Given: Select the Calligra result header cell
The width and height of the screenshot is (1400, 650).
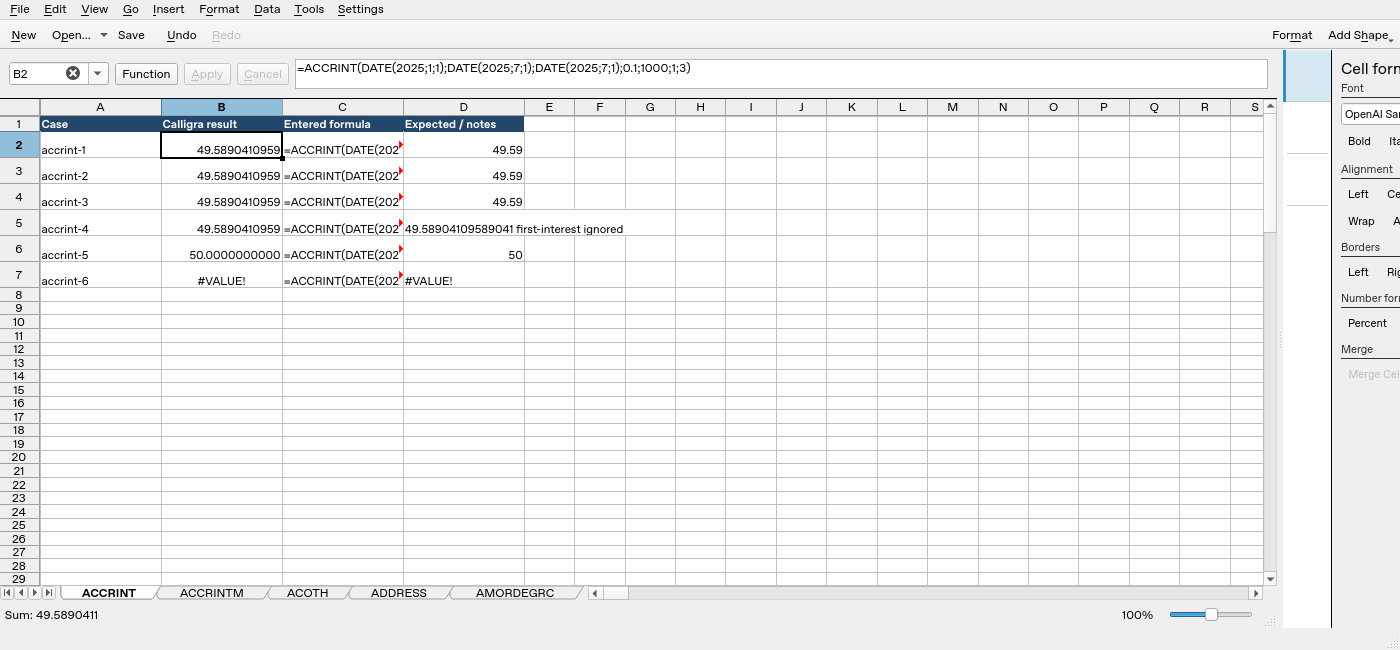Looking at the screenshot, I should (x=221, y=124).
